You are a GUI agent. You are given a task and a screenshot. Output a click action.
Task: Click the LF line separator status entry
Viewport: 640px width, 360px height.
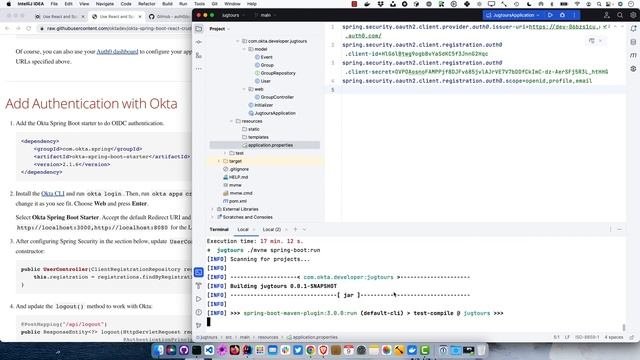point(567,338)
